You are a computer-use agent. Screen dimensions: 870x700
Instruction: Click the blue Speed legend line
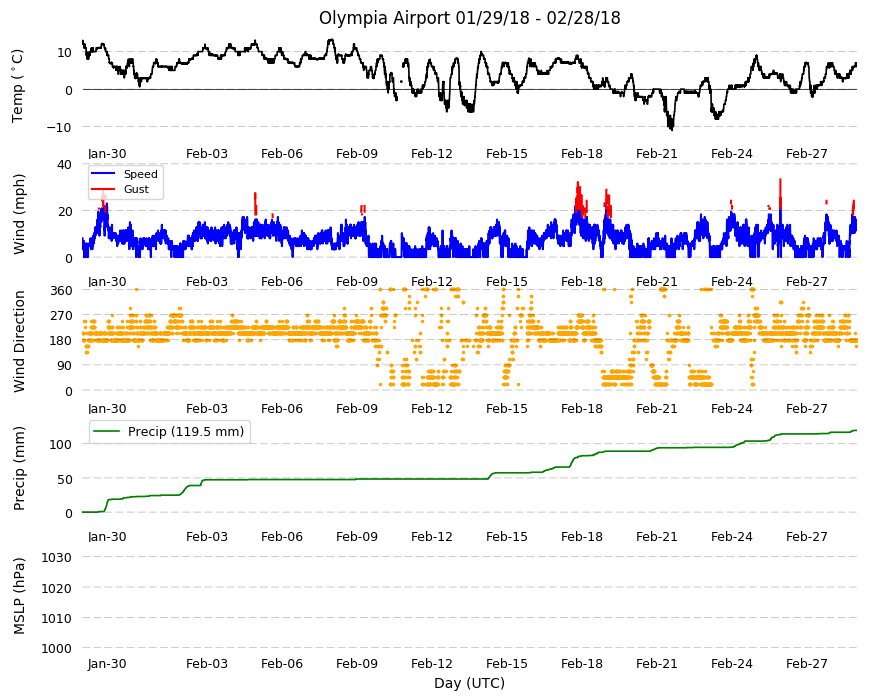[x=103, y=174]
